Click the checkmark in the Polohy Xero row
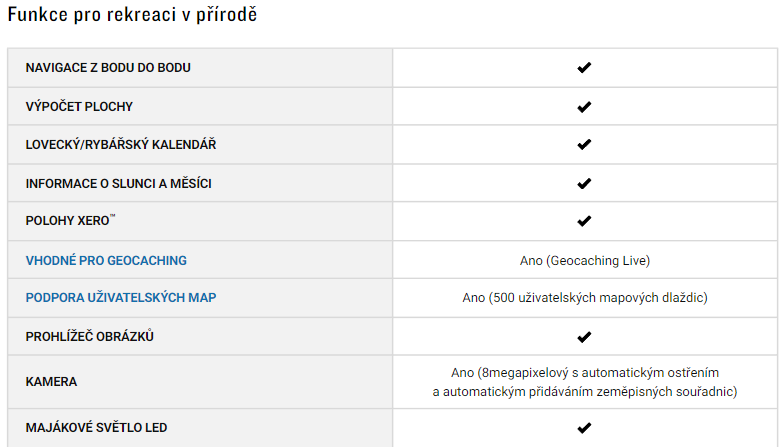This screenshot has height=447, width=779. click(584, 221)
